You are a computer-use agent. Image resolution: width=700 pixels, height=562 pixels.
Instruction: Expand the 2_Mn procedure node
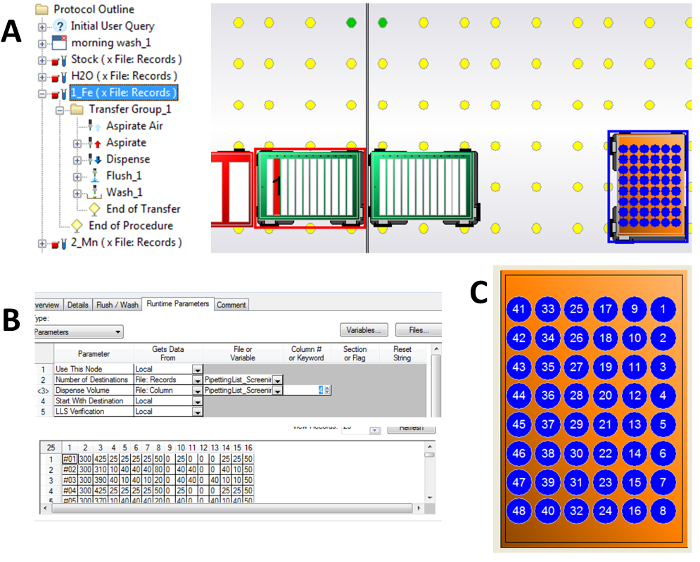click(42, 243)
